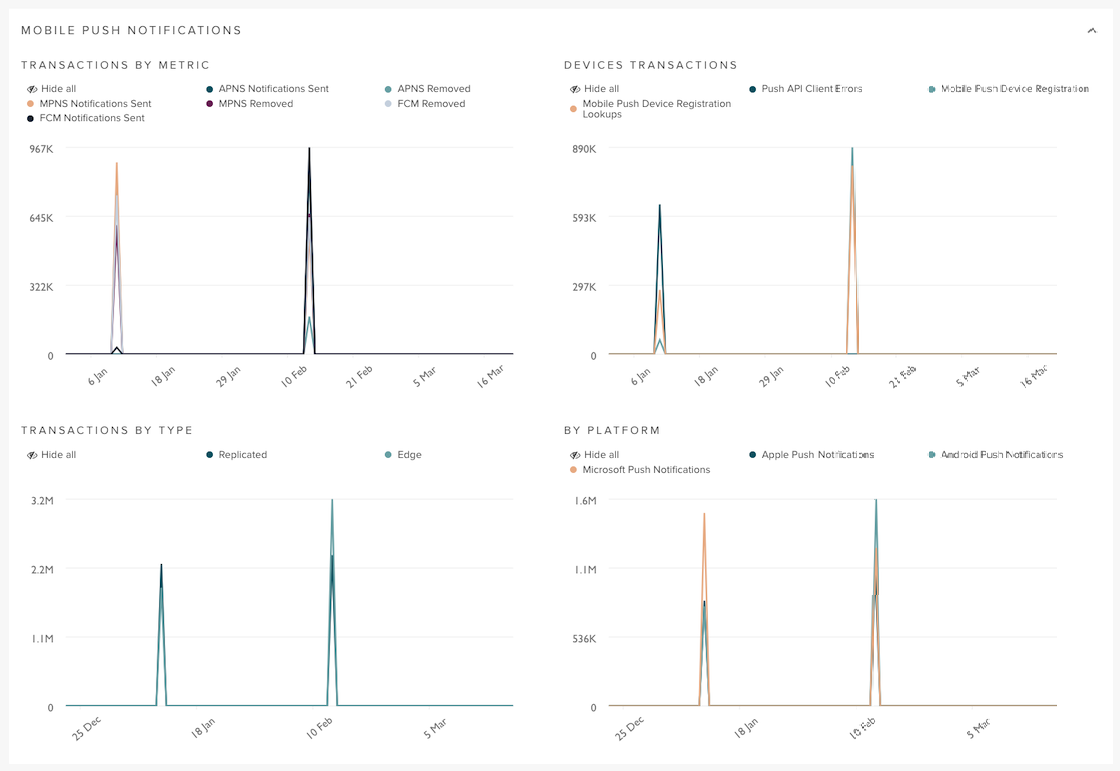Click the 536K axis label
The image size is (1120, 771).
pos(584,638)
